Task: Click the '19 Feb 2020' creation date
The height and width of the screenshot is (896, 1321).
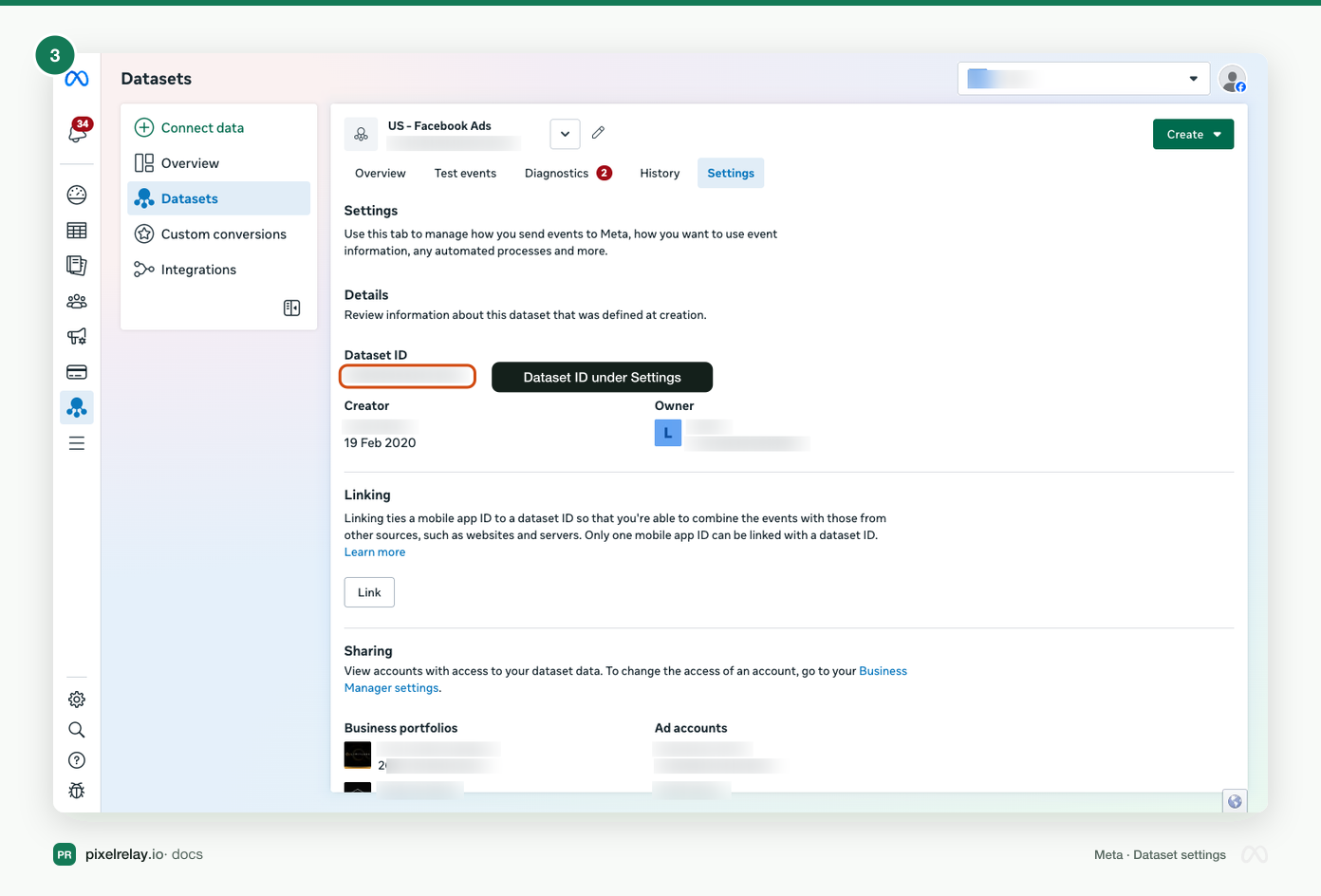Action: pyautogui.click(x=381, y=443)
